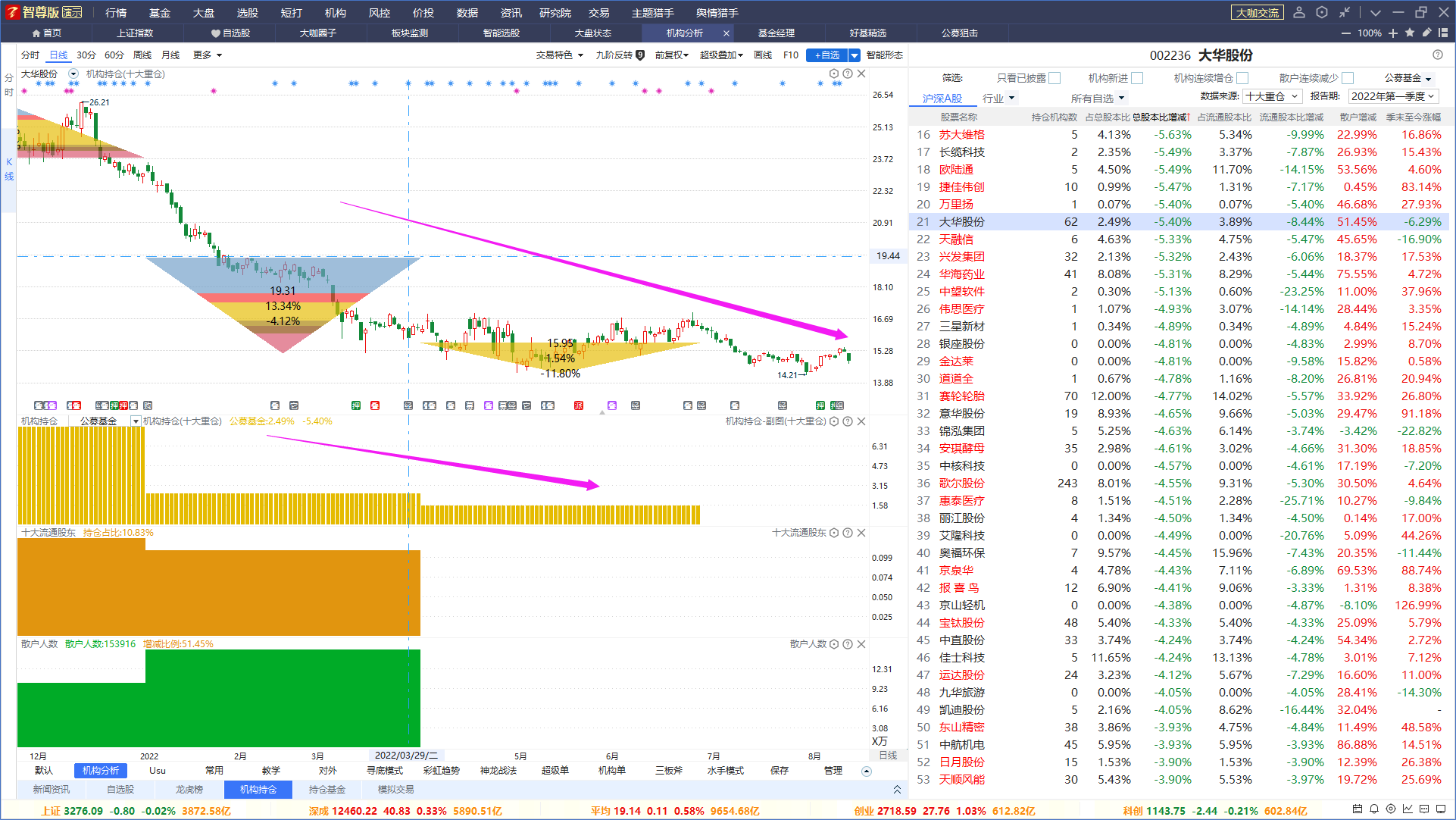
Task: Go to 首页 home icon tab
Action: pyautogui.click(x=46, y=33)
